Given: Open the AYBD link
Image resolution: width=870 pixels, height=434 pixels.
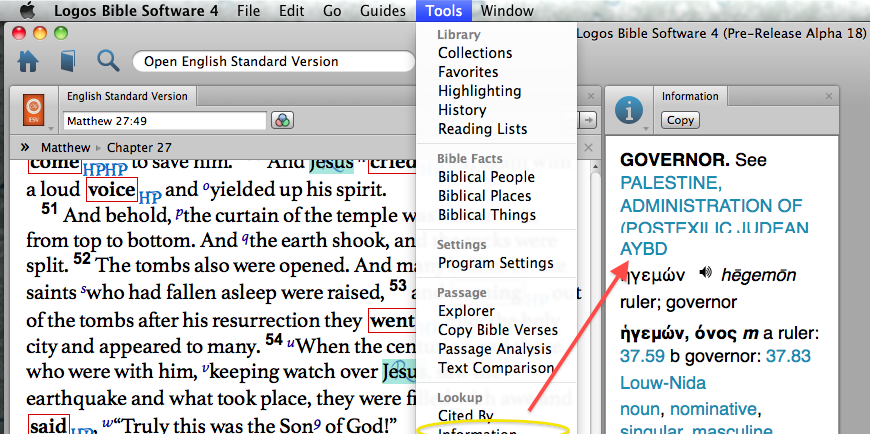Looking at the screenshot, I should (643, 249).
